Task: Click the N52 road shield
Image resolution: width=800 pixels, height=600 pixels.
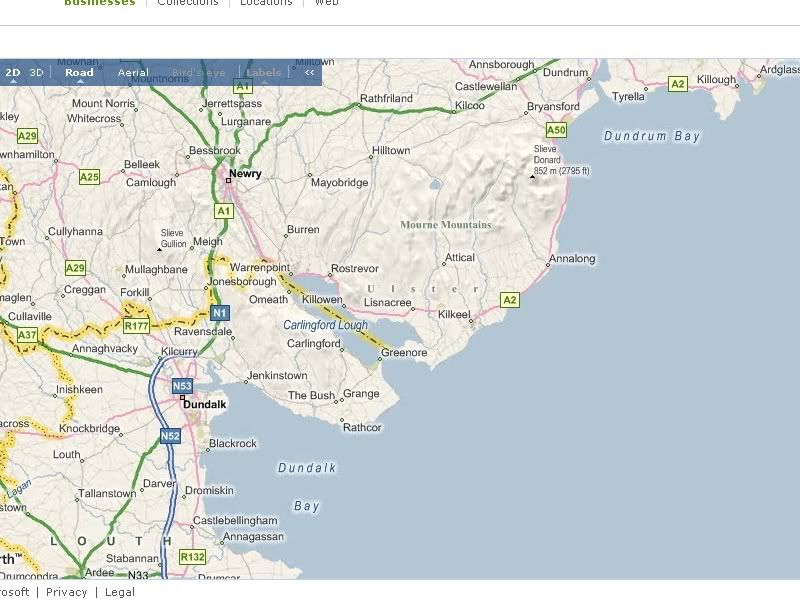Action: [x=170, y=436]
